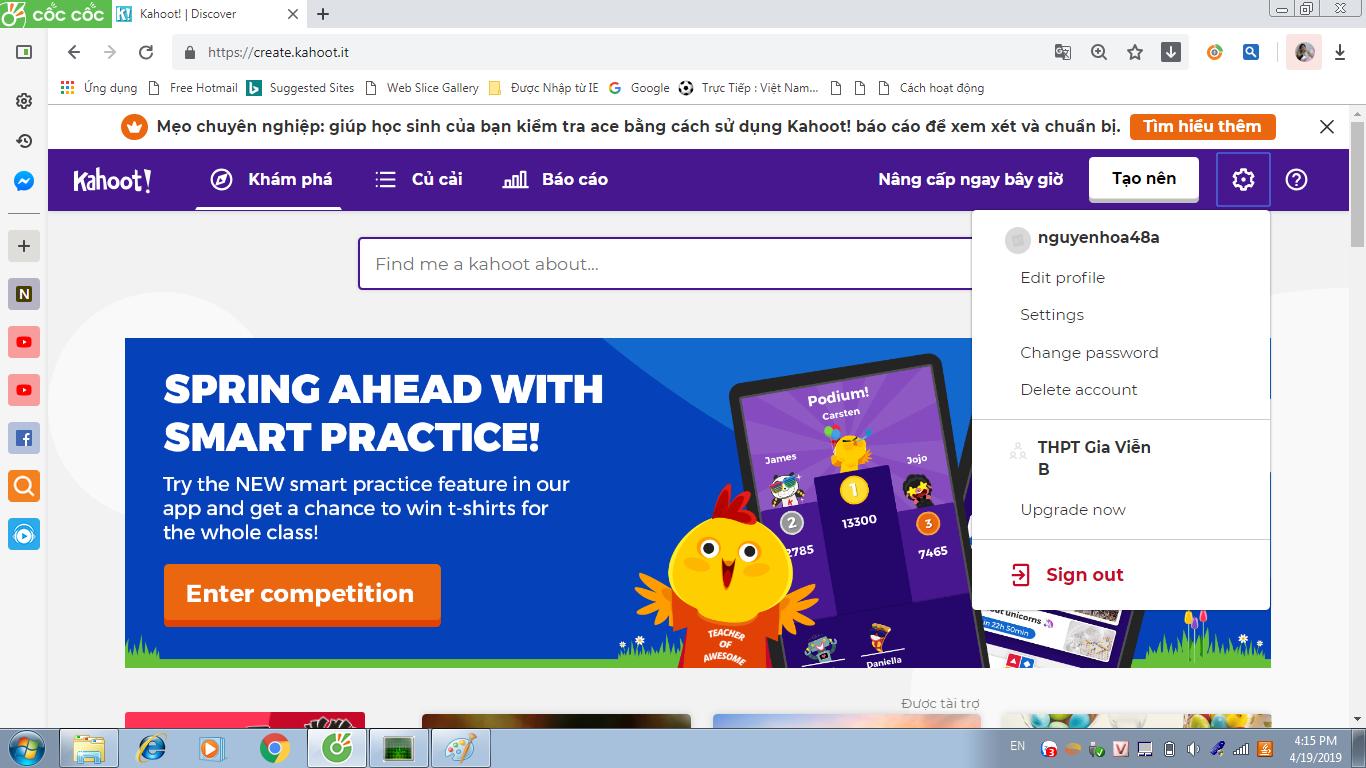Image resolution: width=1366 pixels, height=768 pixels.
Task: Click EN language indicator in taskbar
Action: point(1017,746)
